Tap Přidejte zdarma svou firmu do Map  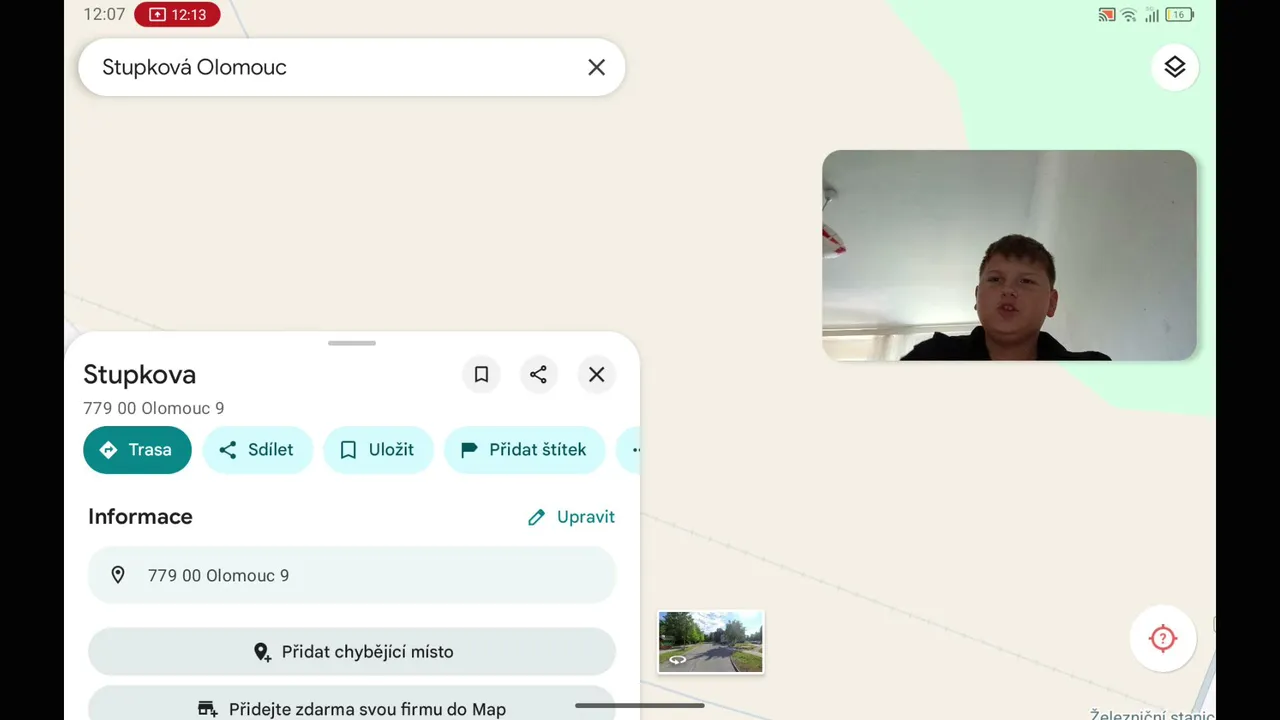point(352,704)
